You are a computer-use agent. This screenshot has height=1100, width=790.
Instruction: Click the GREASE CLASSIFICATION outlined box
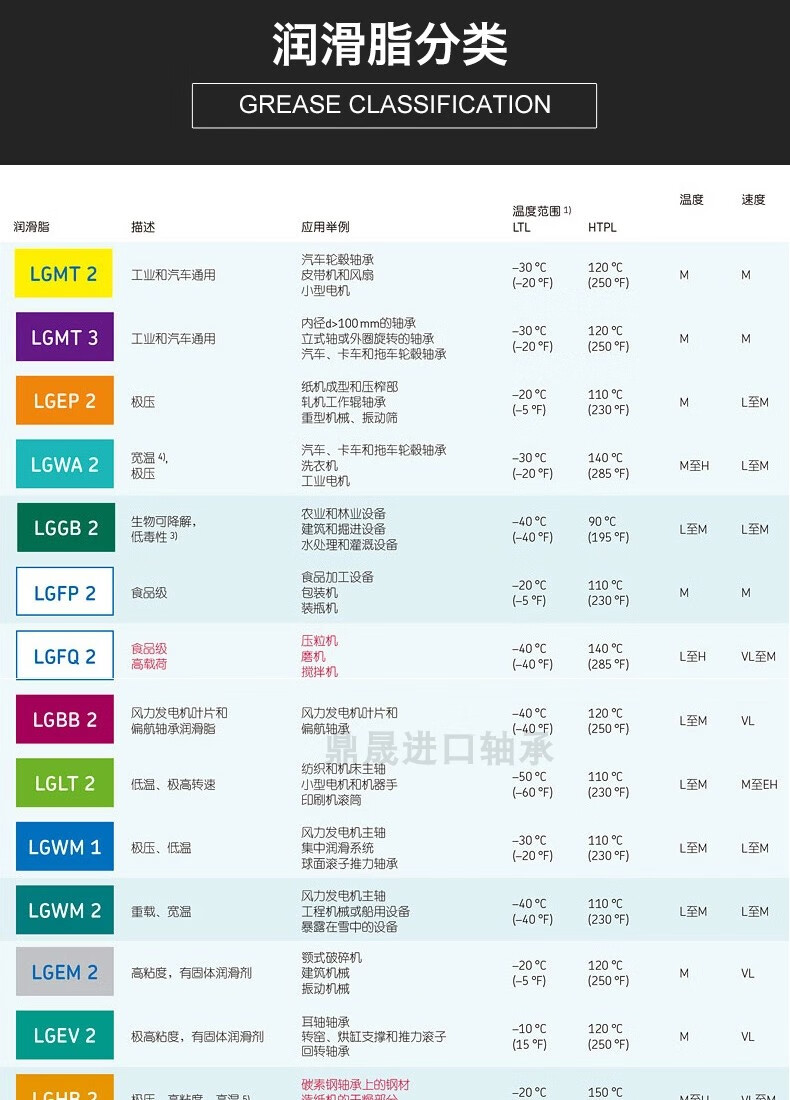pyautogui.click(x=394, y=105)
